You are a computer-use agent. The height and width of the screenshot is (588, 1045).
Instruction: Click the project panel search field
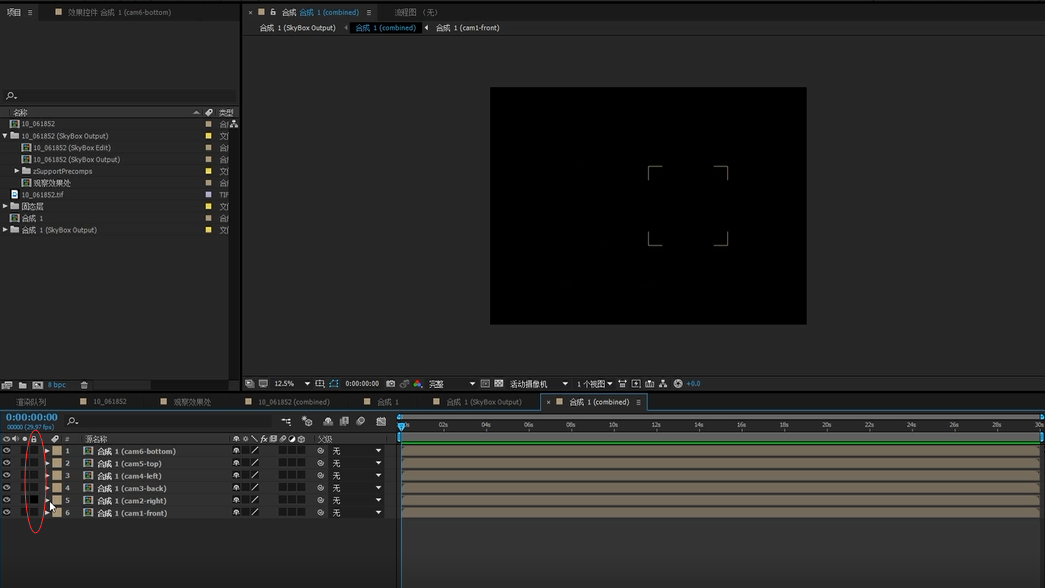click(120, 95)
